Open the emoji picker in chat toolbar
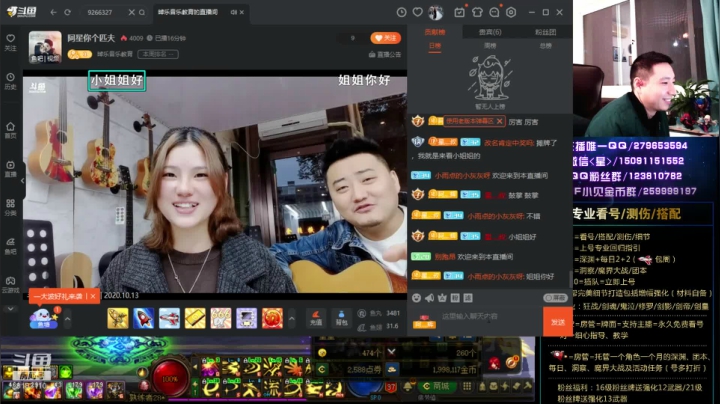The height and width of the screenshot is (404, 720). click(416, 298)
